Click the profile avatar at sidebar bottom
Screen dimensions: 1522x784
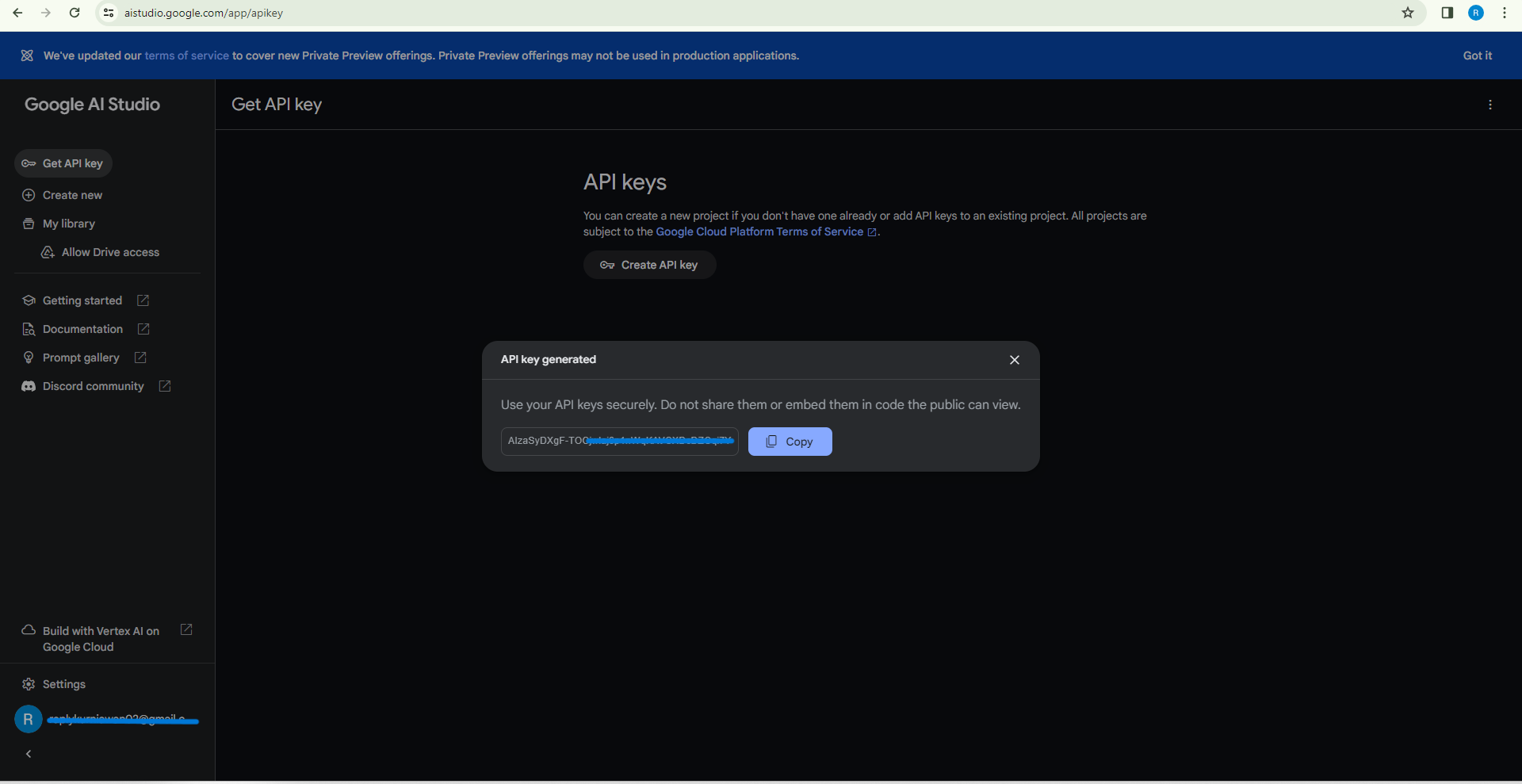(x=28, y=719)
